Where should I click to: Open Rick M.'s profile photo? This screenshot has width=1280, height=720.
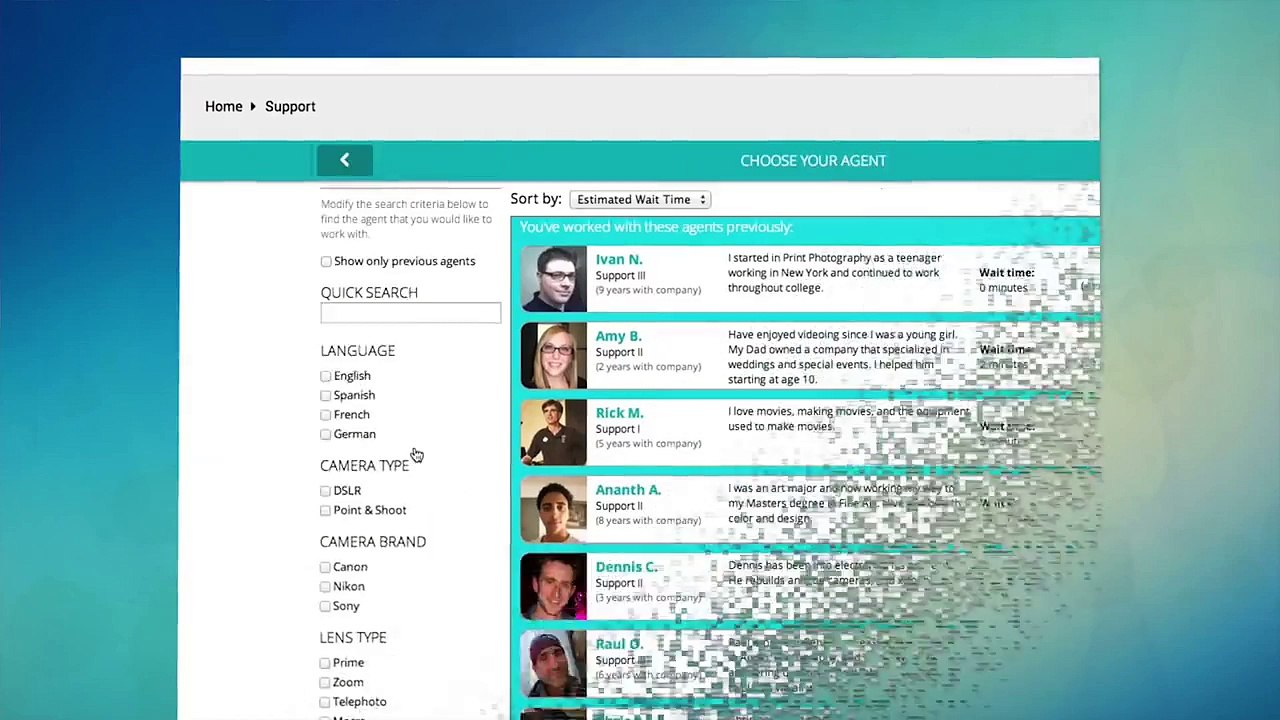coord(554,433)
